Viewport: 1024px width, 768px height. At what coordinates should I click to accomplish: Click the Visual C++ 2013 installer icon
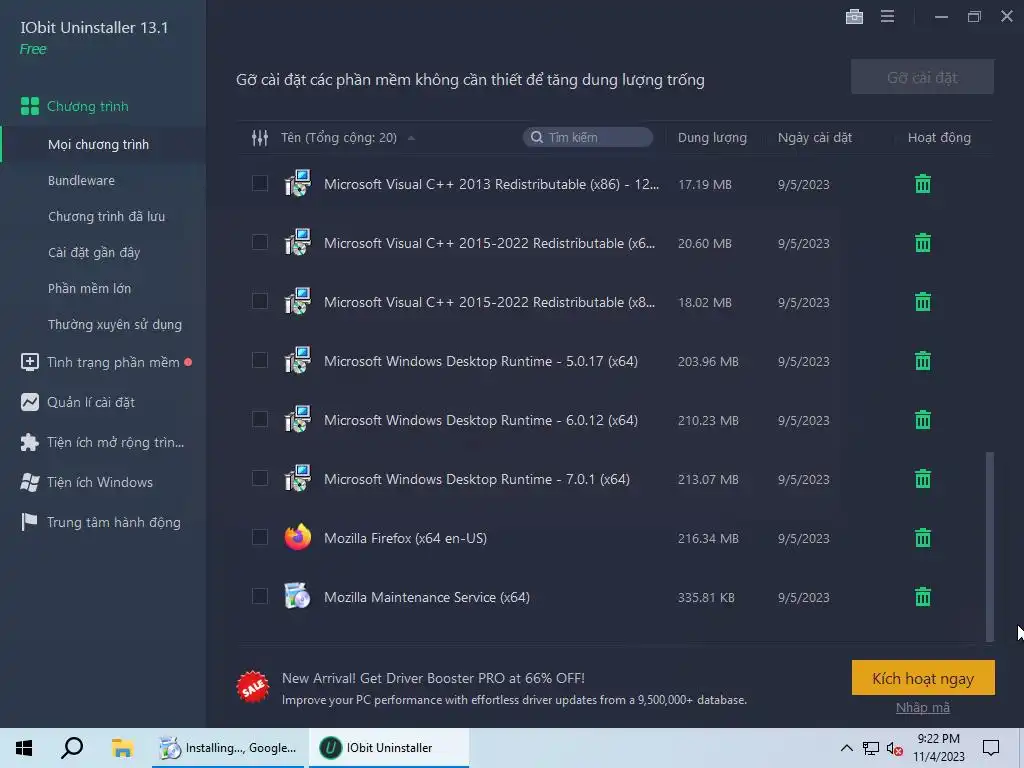coord(298,184)
